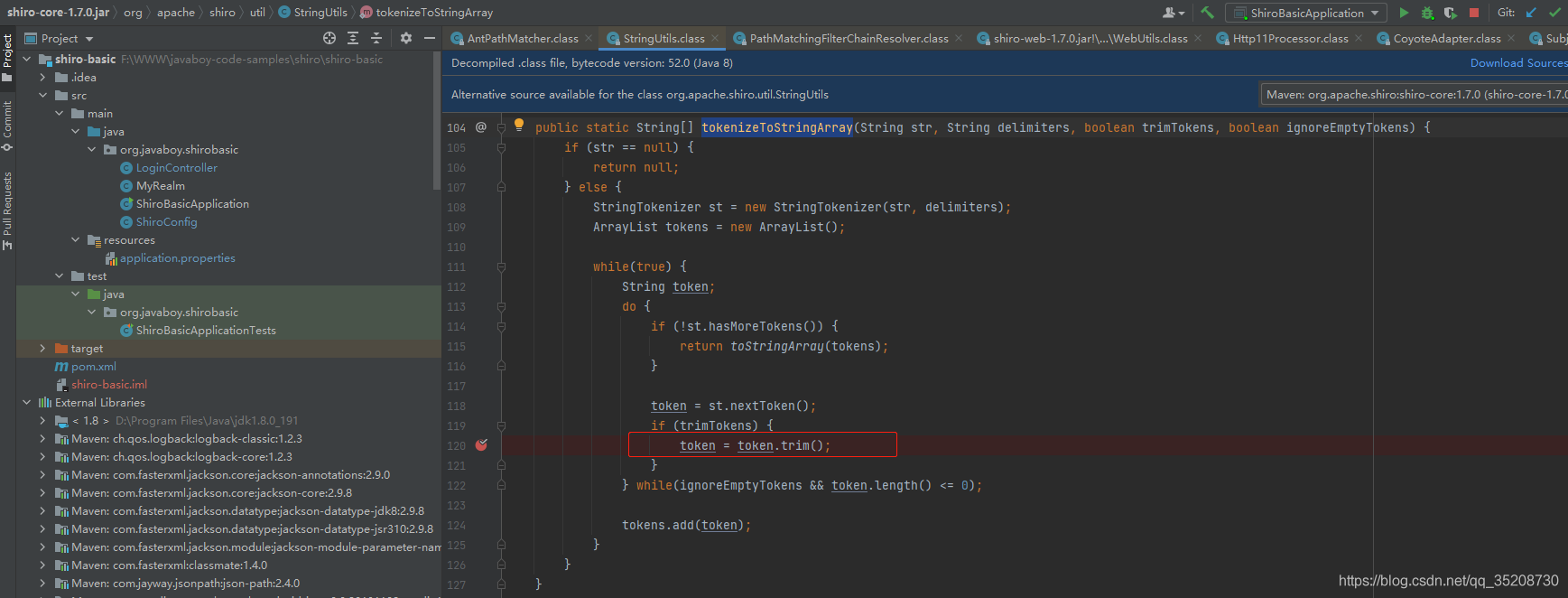Expand the JDK 1.8 library node
1568x598 pixels.
pos(42,421)
